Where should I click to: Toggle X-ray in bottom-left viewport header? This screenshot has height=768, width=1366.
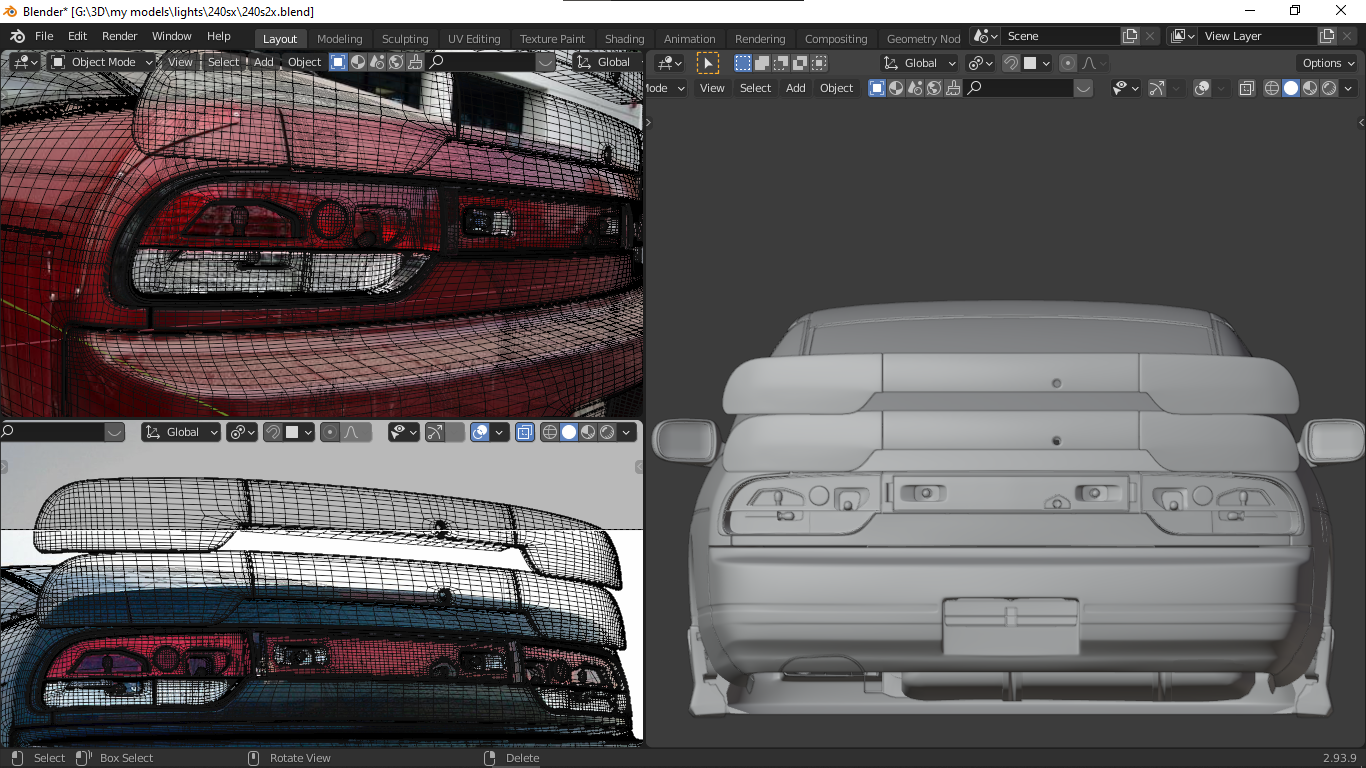[x=525, y=432]
